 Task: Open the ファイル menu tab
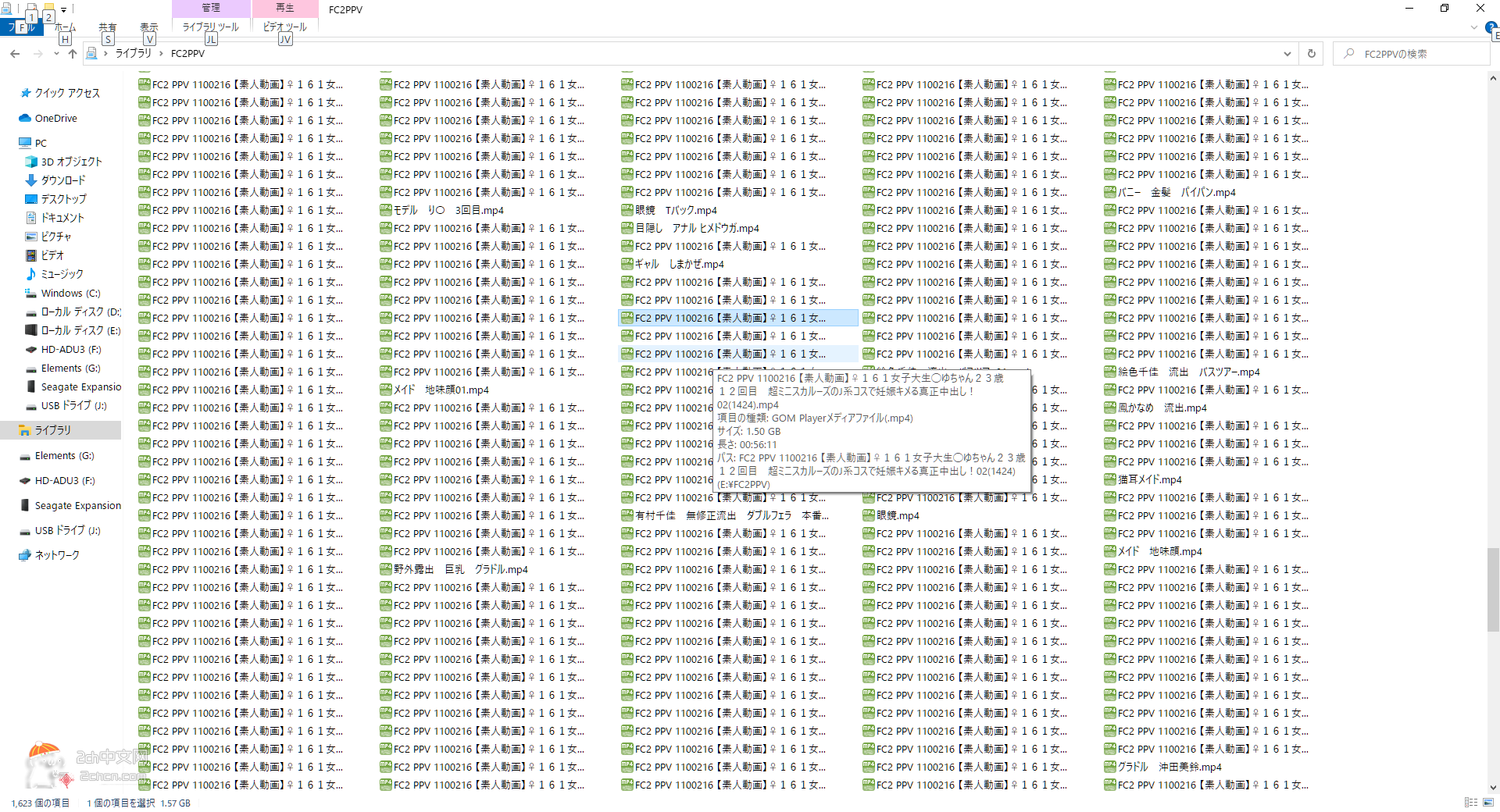pos(21,27)
